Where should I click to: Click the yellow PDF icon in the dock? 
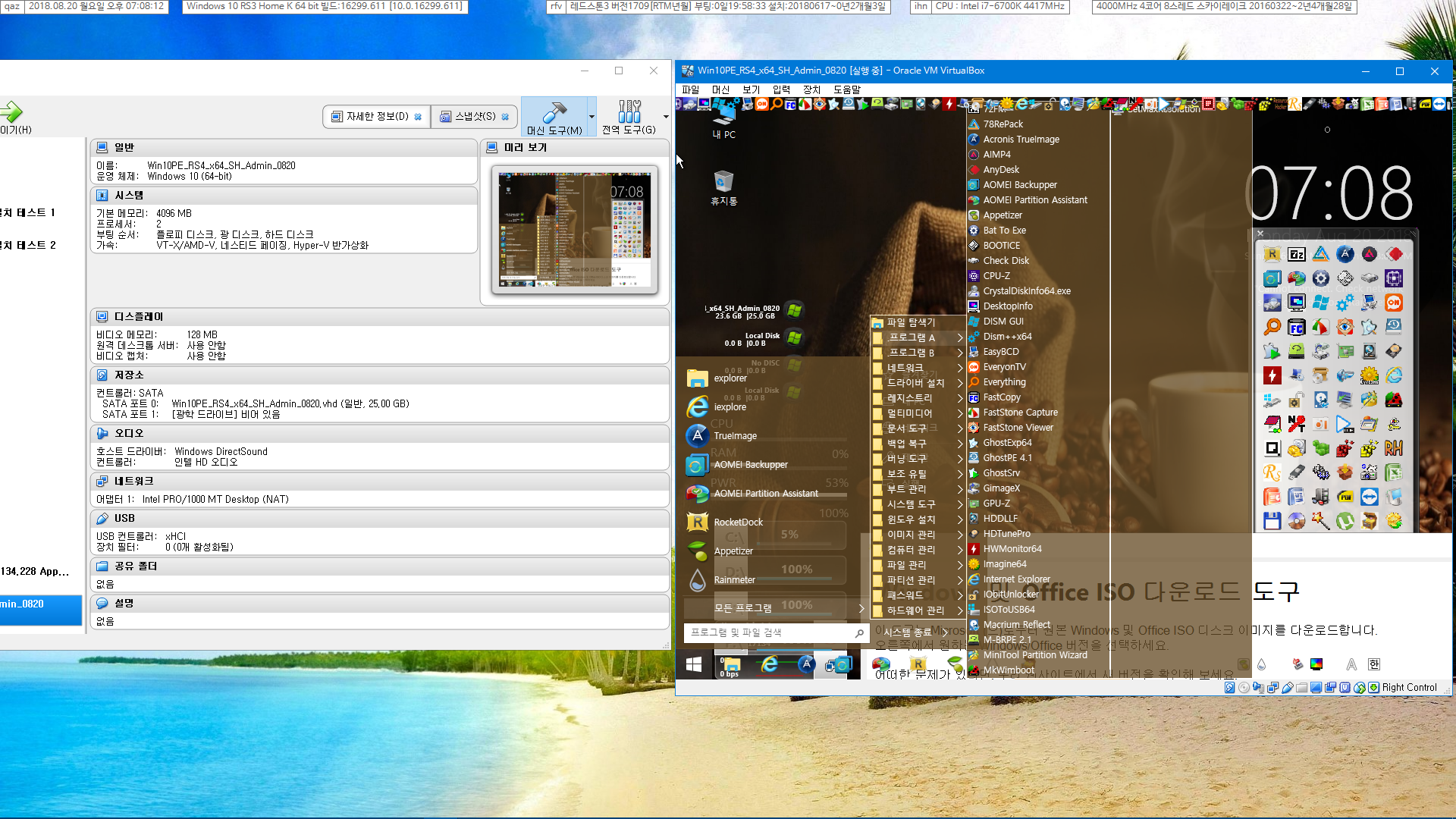click(x=1345, y=497)
